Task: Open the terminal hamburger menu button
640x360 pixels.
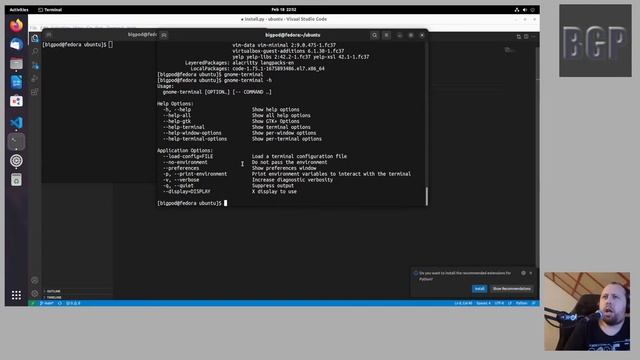Action: [x=386, y=35]
